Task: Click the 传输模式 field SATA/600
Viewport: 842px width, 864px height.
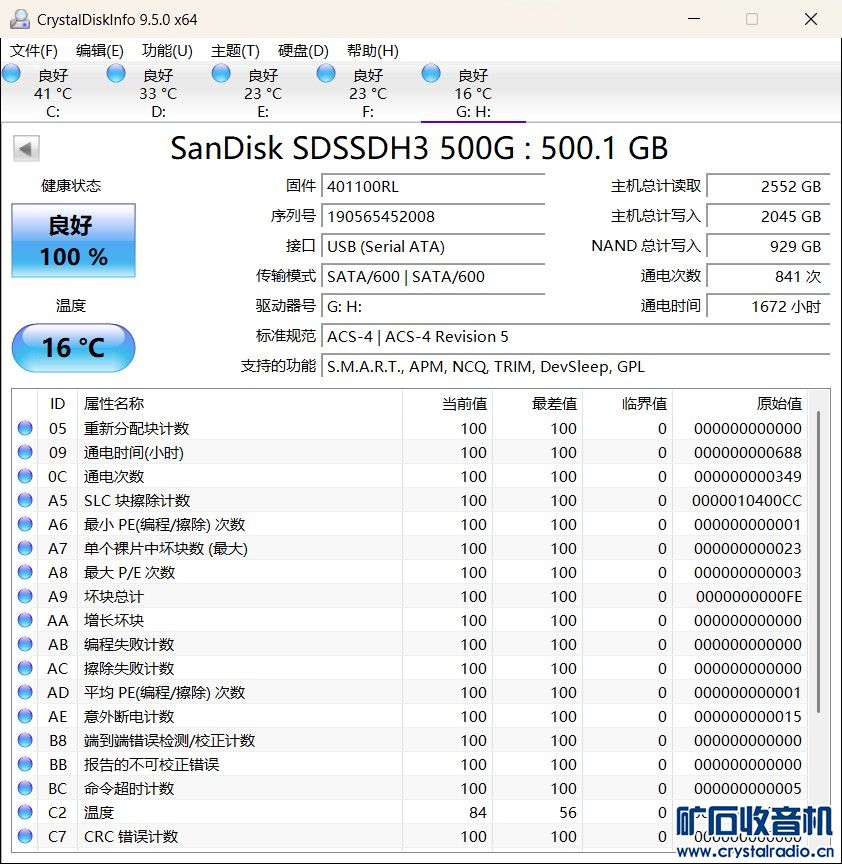Action: [433, 276]
